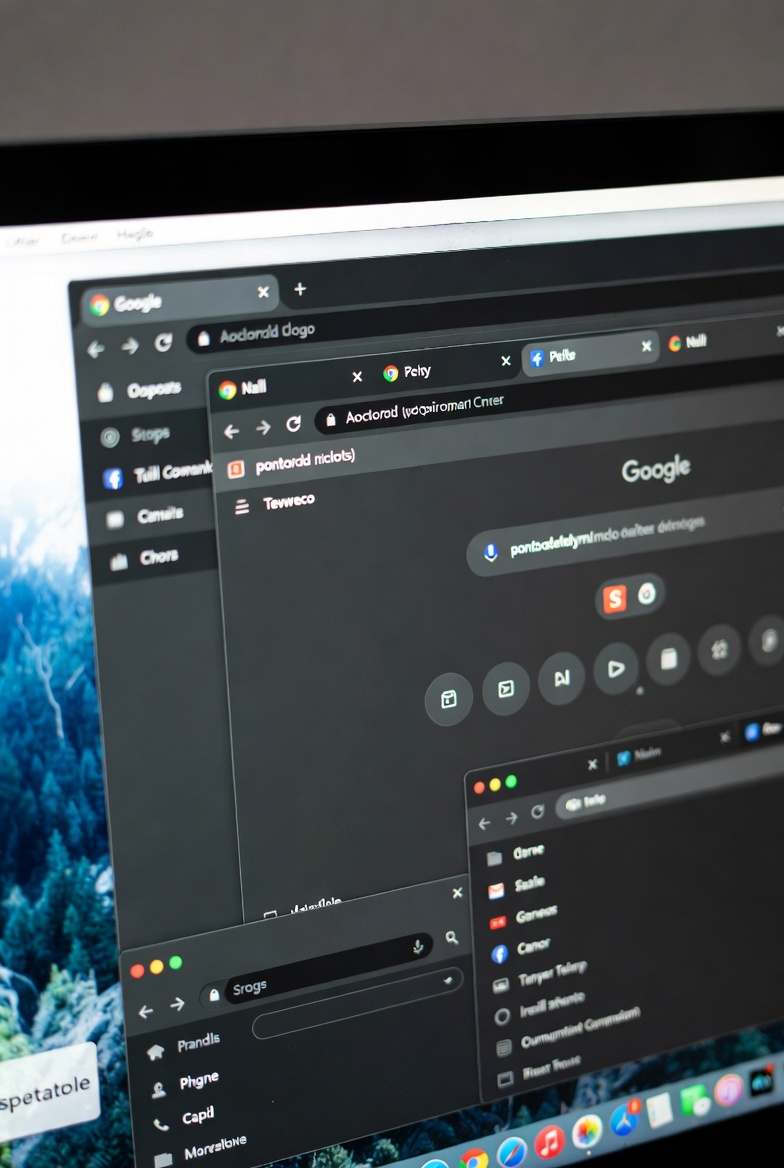Click the orange S shortcut icon

[613, 599]
